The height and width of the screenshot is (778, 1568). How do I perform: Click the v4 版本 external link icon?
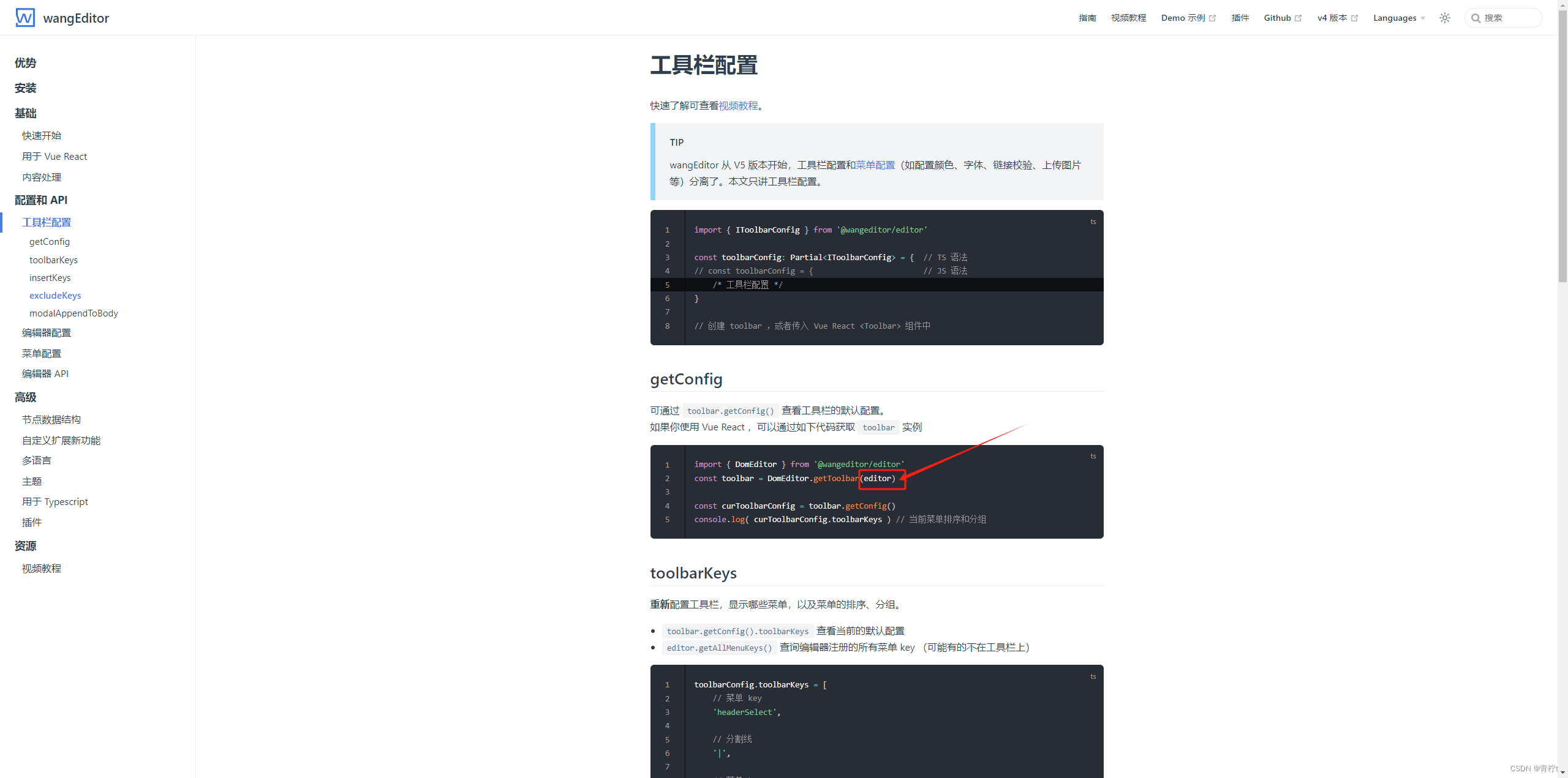pyautogui.click(x=1354, y=18)
